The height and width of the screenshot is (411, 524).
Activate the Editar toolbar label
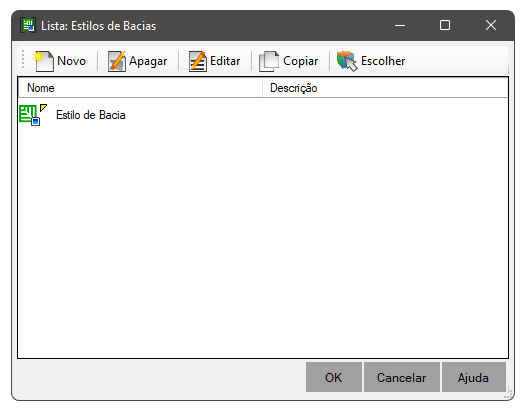click(x=225, y=61)
